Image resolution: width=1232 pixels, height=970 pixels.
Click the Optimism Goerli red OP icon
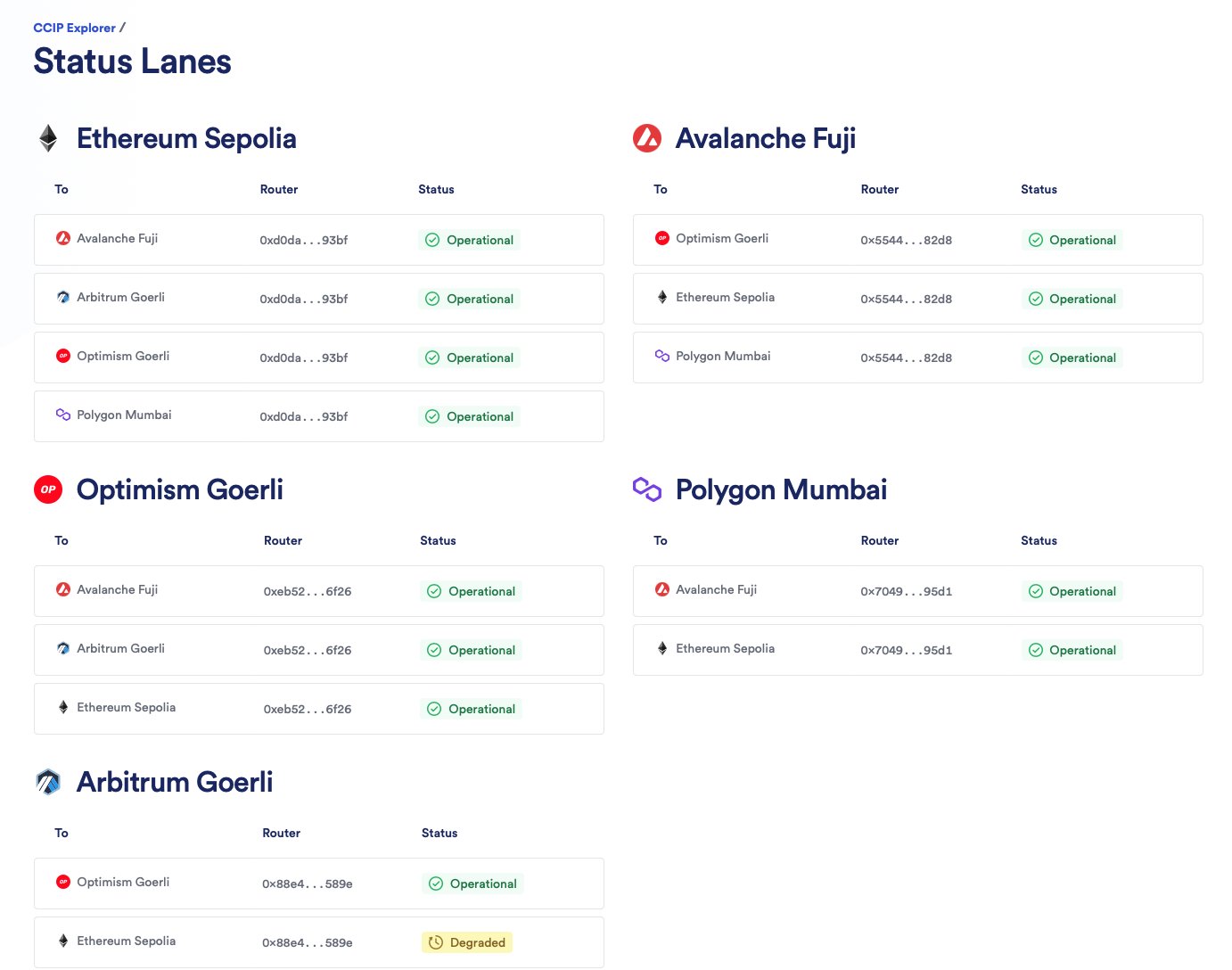click(47, 489)
